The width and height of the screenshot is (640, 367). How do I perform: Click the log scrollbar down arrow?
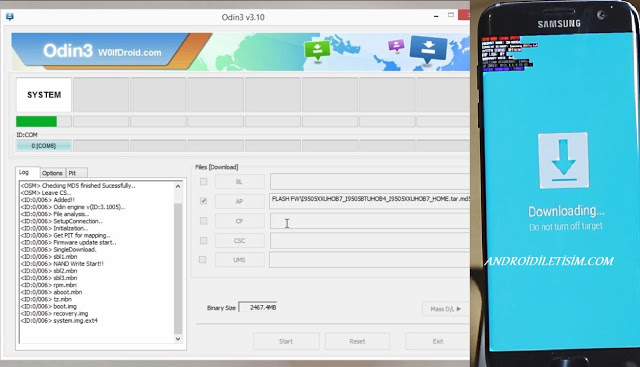(x=178, y=339)
